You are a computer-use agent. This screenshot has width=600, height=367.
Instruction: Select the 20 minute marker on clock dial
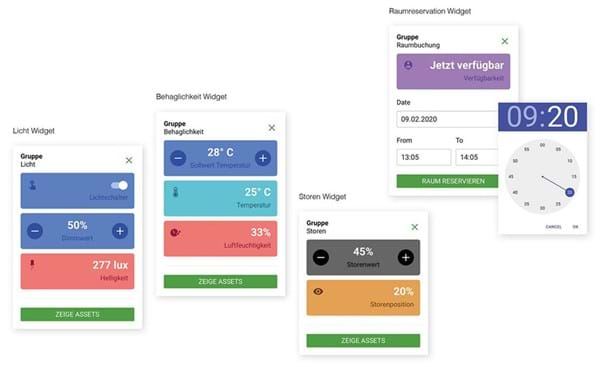coord(569,192)
